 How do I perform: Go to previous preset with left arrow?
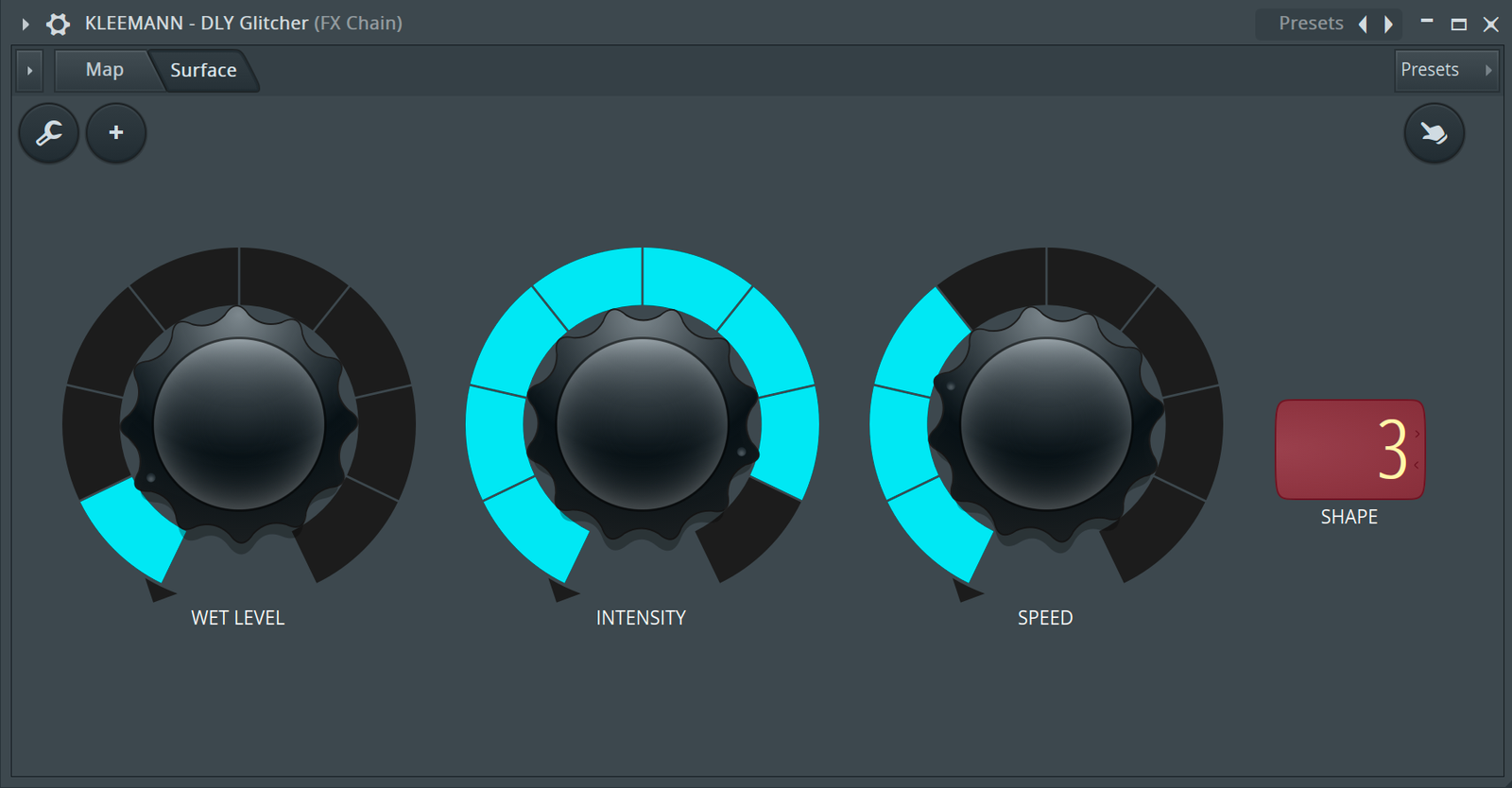(1363, 24)
